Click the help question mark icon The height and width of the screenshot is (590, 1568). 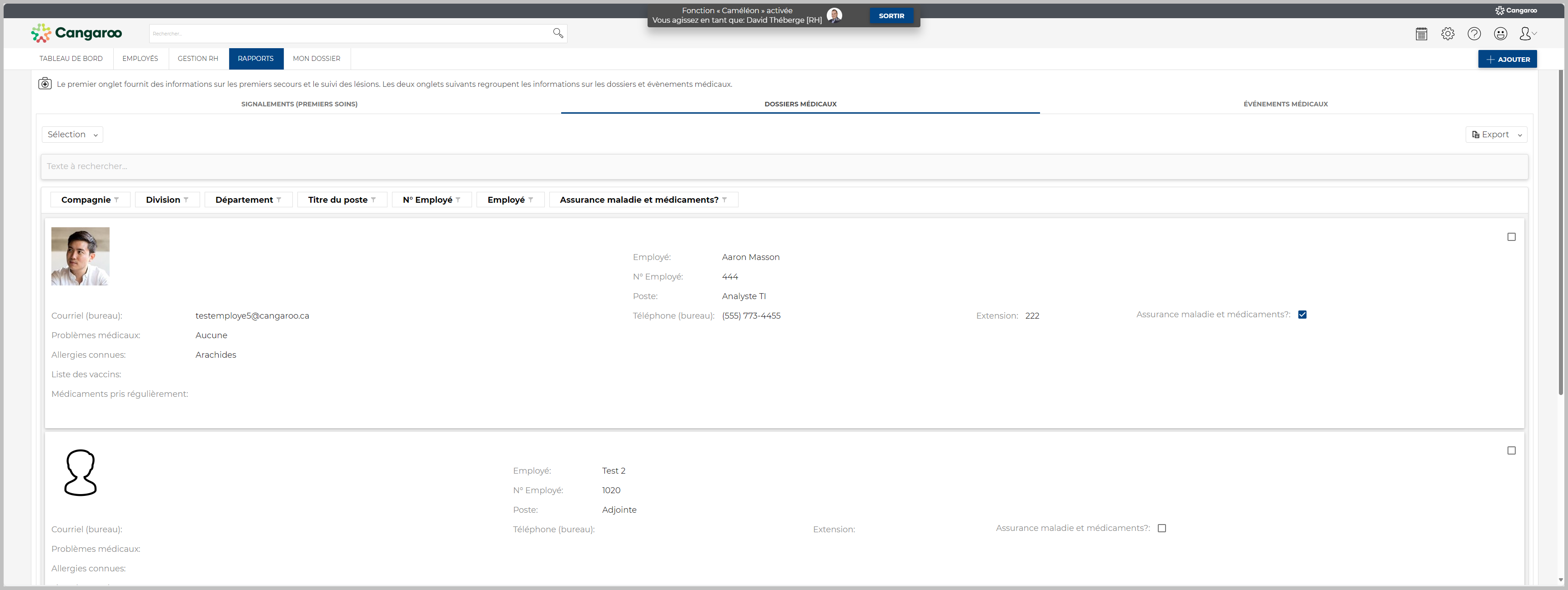tap(1474, 34)
